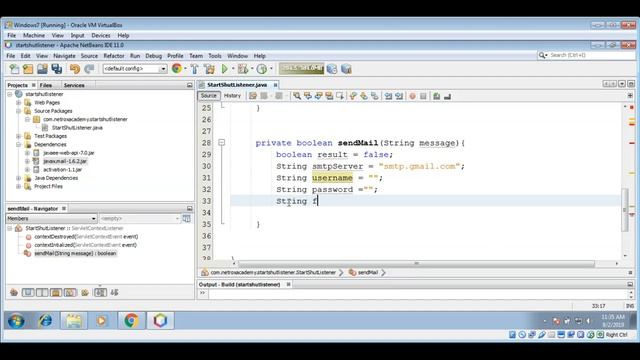The width and height of the screenshot is (640, 360).
Task: Collapse the sendMail method code fold
Action: tap(222, 142)
